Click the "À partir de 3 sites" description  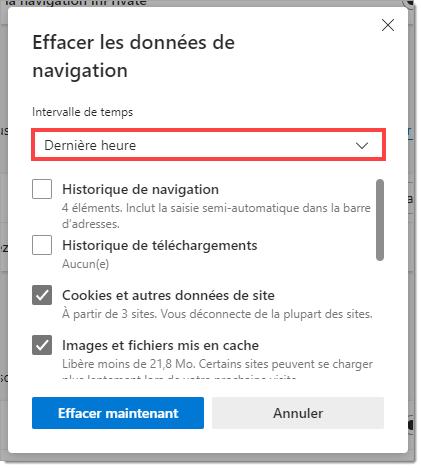[x=217, y=314]
